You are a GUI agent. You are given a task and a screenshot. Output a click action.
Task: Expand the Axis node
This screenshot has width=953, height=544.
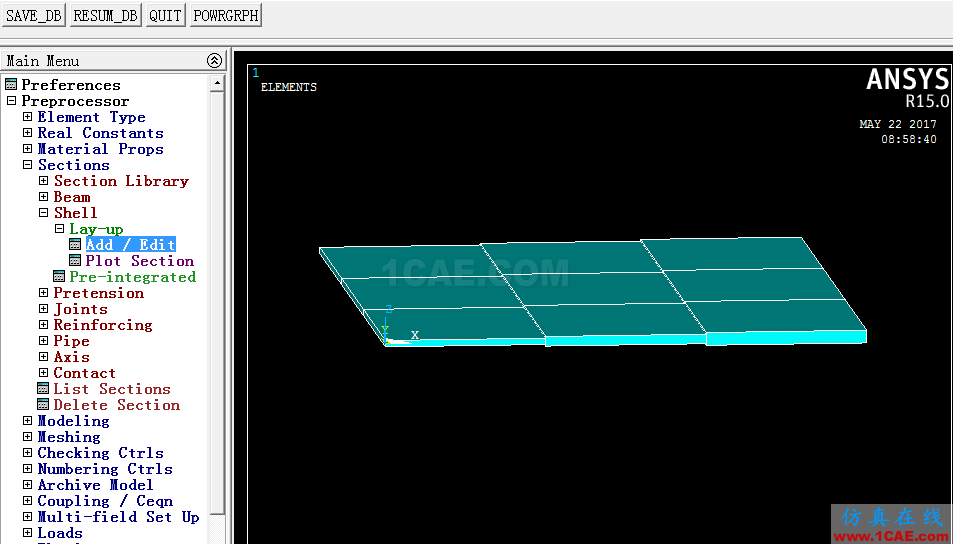[44, 356]
